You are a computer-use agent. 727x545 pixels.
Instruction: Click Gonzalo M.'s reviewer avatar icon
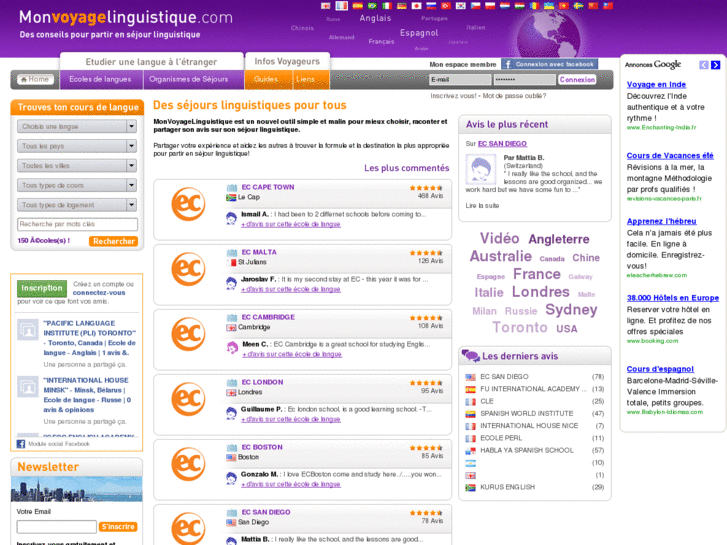pos(231,478)
